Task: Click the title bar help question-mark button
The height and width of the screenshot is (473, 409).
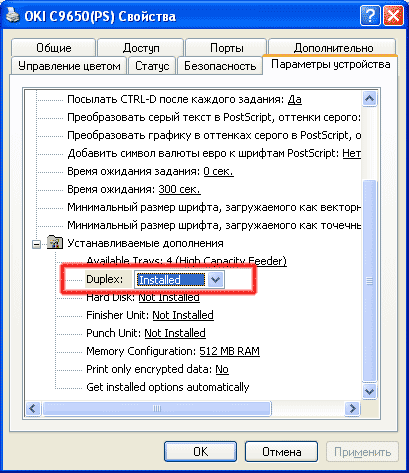Action: point(370,16)
